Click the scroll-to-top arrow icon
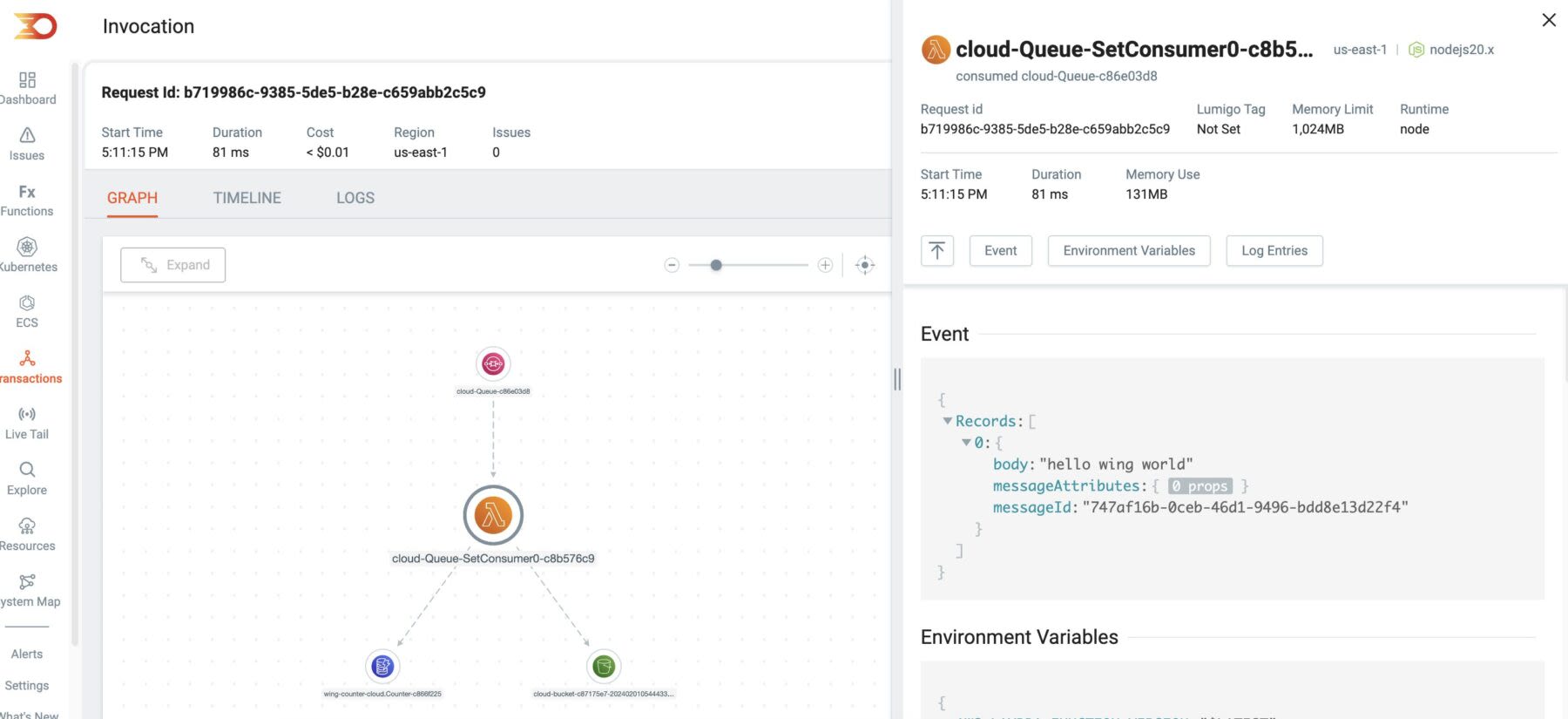The width and height of the screenshot is (1568, 719). pyautogui.click(x=937, y=251)
